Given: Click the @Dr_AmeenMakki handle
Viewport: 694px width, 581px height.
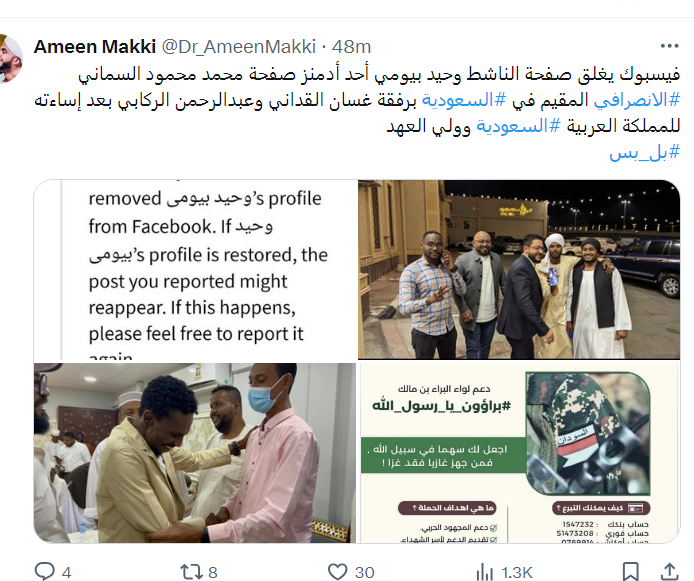Looking at the screenshot, I should click(x=239, y=46).
